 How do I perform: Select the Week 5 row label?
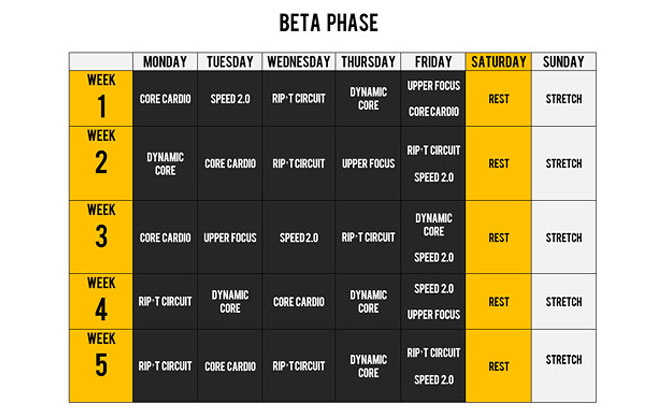click(x=101, y=366)
